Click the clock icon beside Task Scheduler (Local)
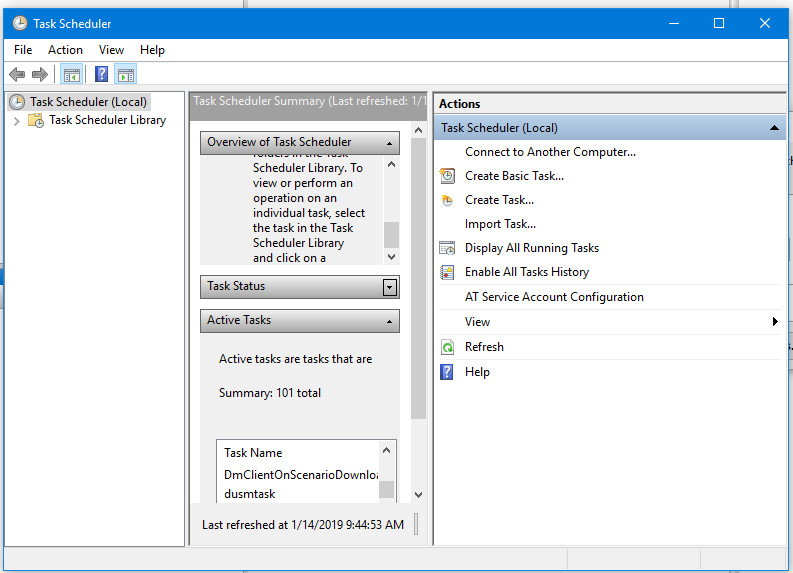The width and height of the screenshot is (793, 573). pos(17,102)
